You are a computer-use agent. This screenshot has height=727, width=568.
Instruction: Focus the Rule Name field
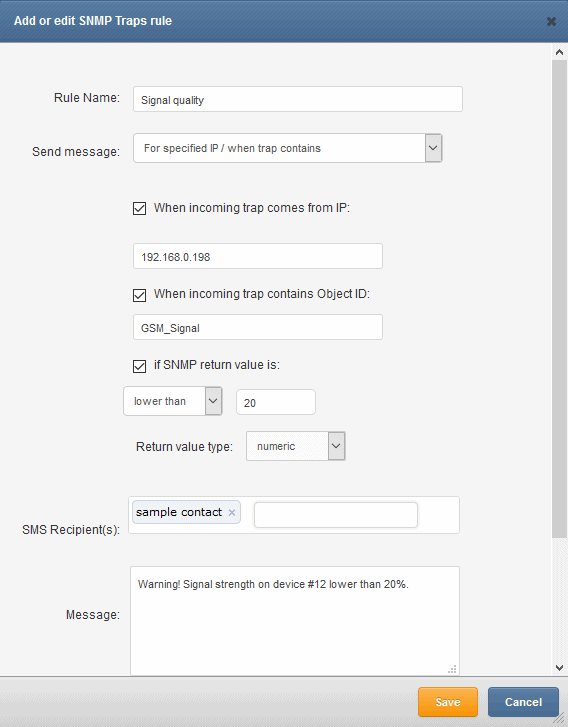(x=298, y=99)
